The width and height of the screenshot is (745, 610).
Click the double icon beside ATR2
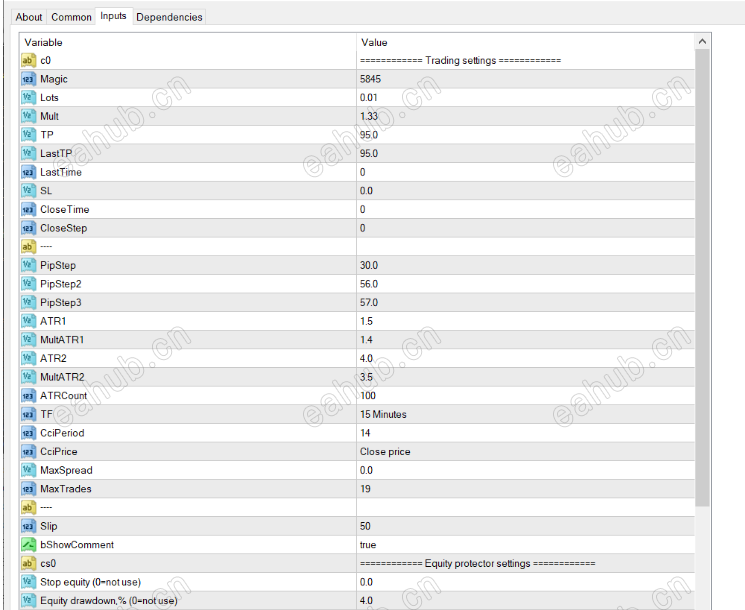click(28, 358)
